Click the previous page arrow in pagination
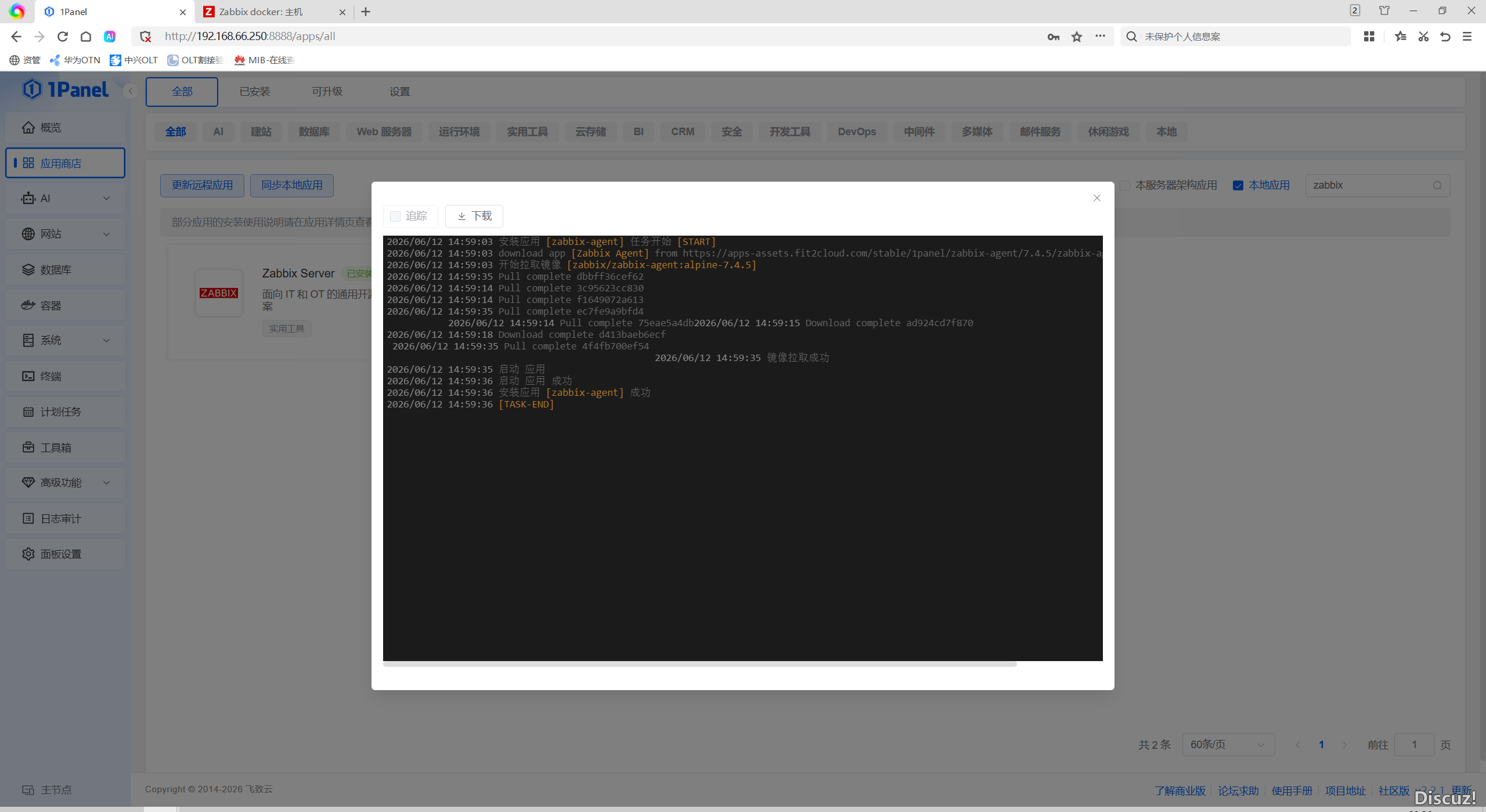This screenshot has height=812, width=1486. coord(1298,745)
